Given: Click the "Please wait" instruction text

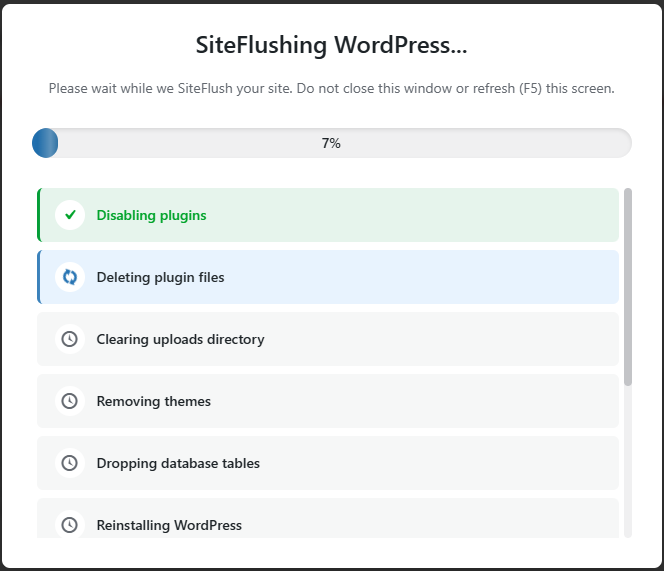Looking at the screenshot, I should (x=331, y=88).
